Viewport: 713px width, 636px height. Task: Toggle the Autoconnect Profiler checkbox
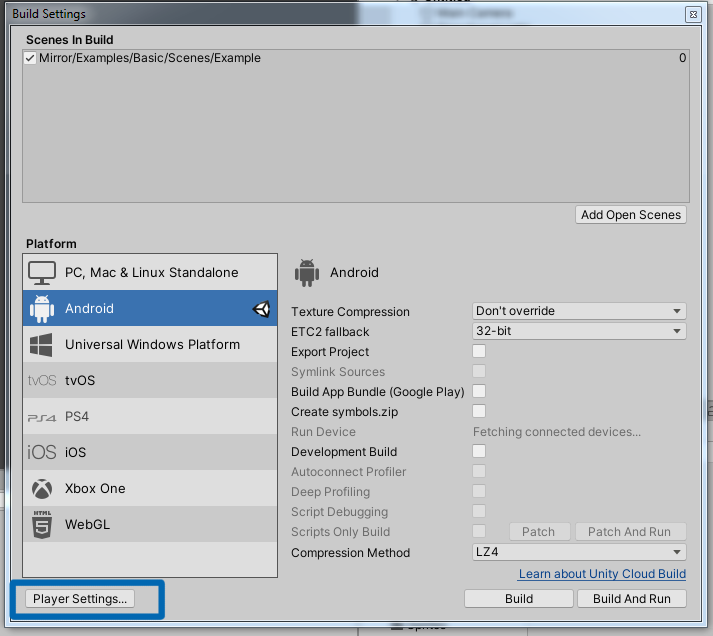tap(479, 471)
